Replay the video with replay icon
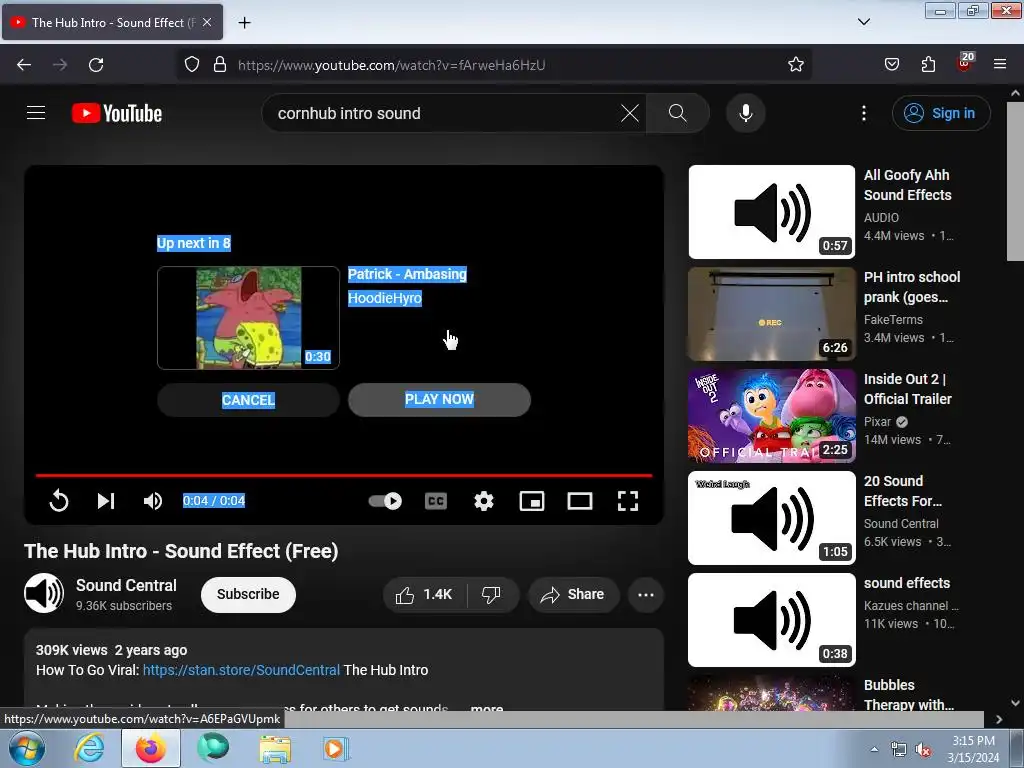 pyautogui.click(x=59, y=501)
